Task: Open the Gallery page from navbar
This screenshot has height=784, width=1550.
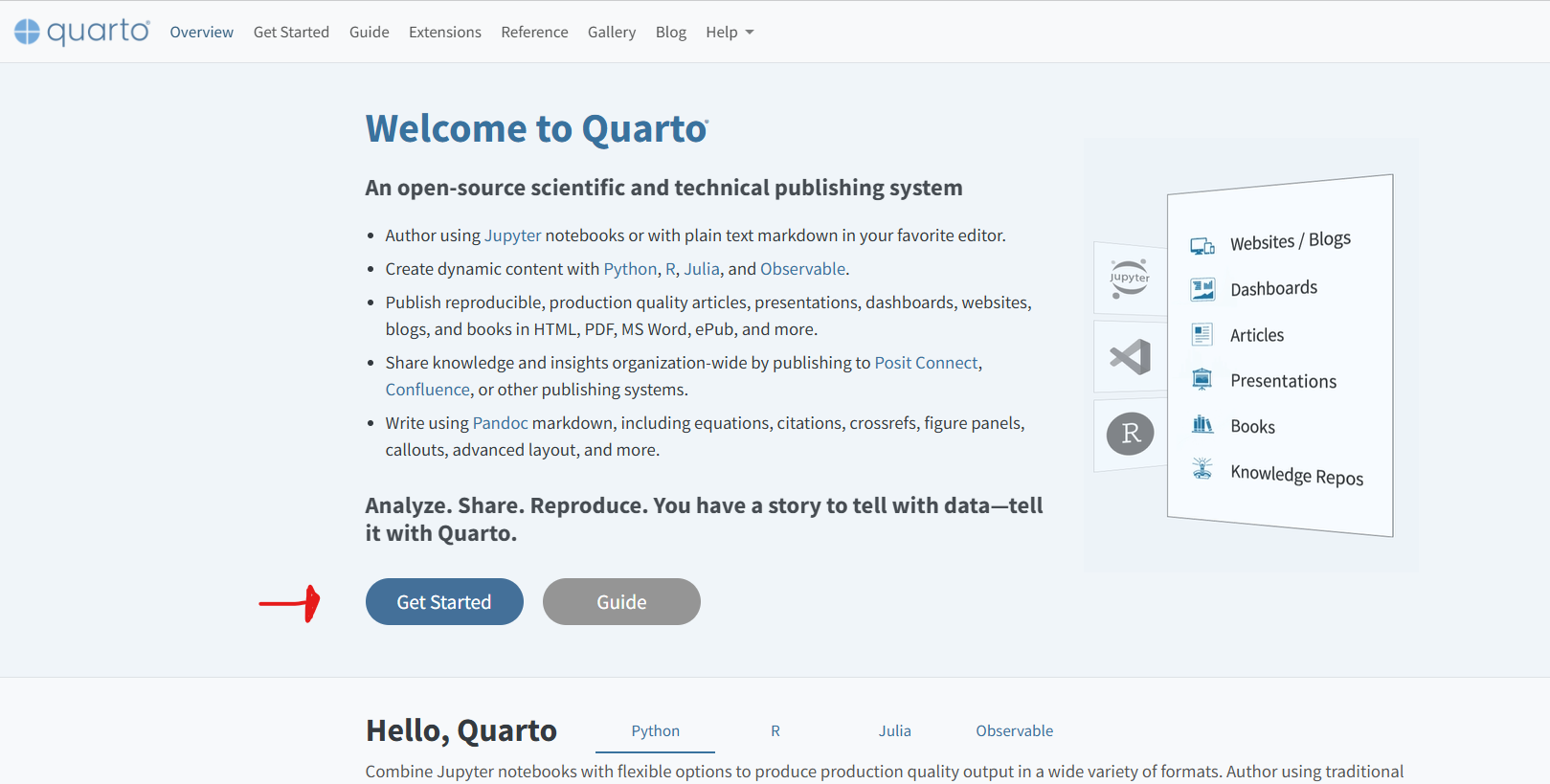Action: (x=611, y=33)
